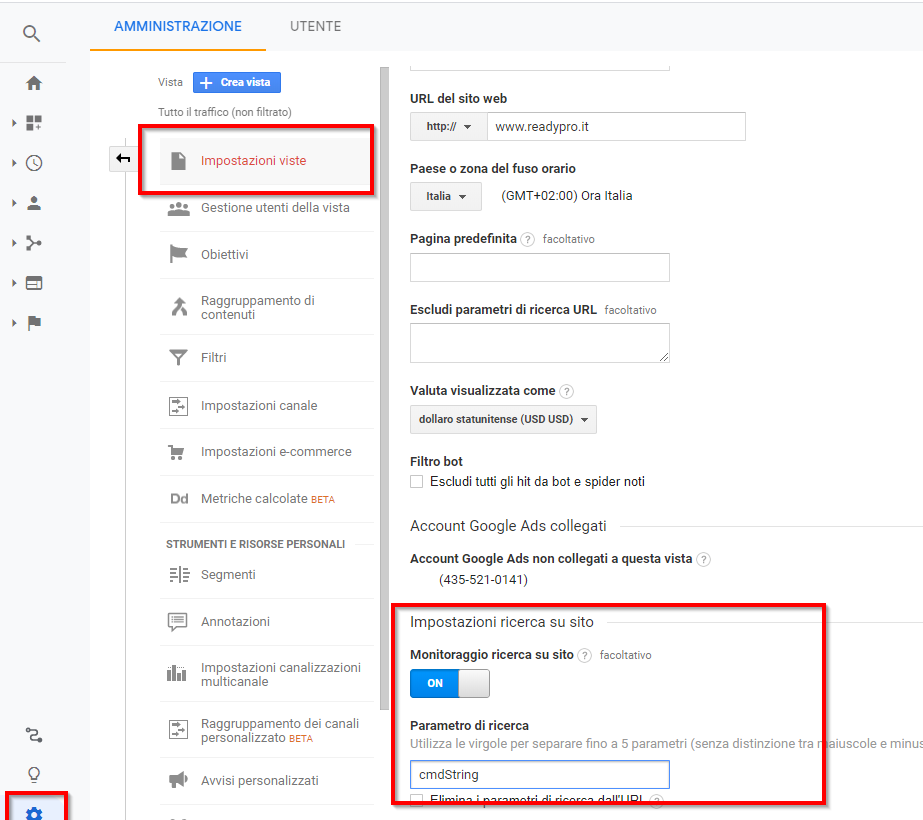
Task: Open the Discover lightbulb icon
Action: click(34, 774)
